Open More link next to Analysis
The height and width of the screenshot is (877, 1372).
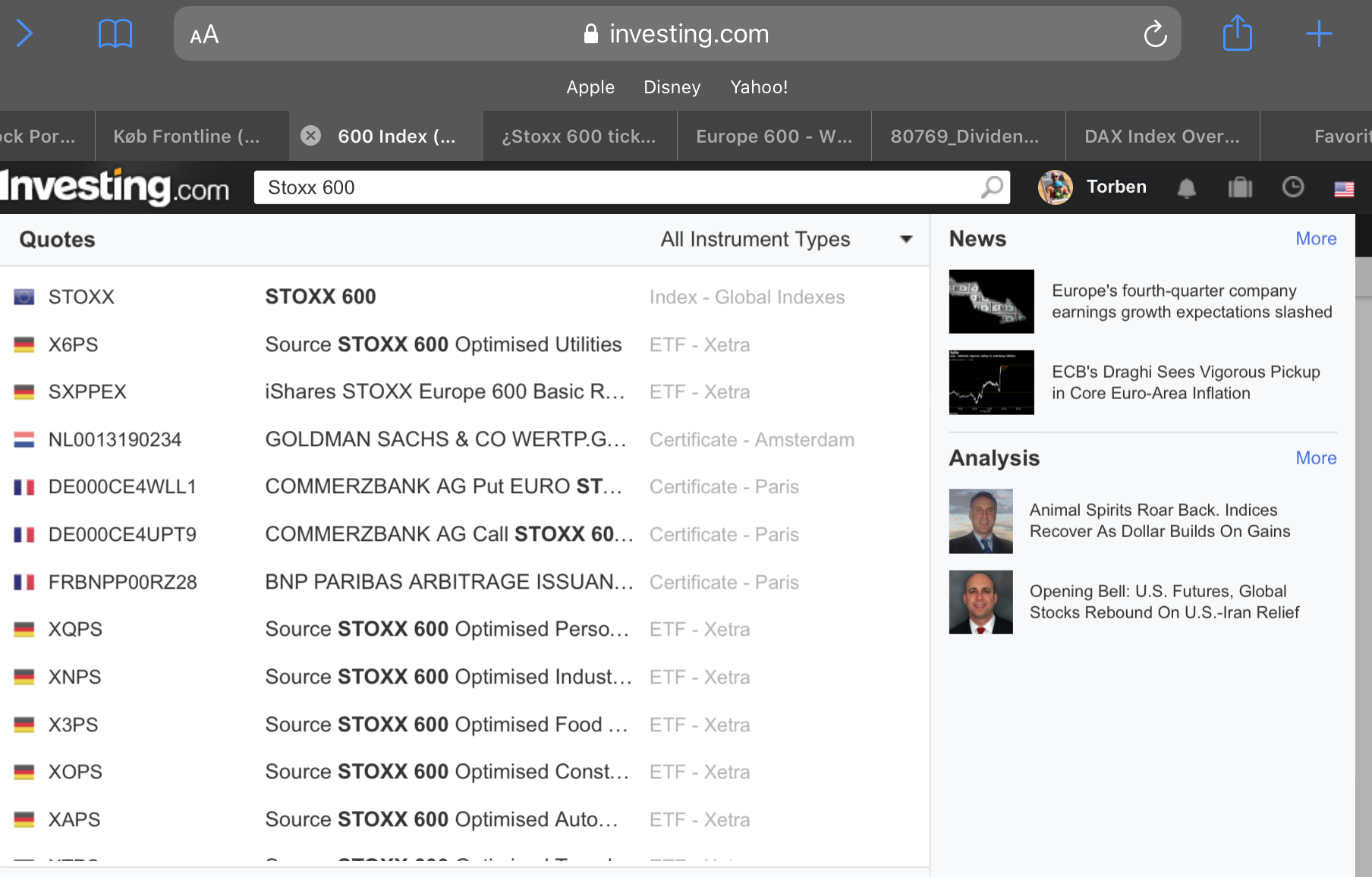point(1316,457)
